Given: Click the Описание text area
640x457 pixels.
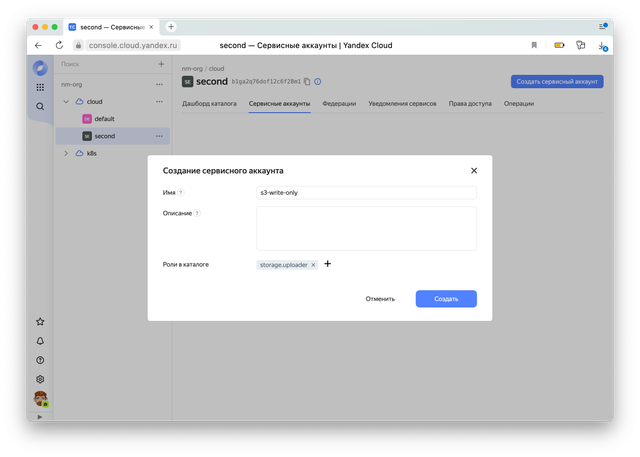Looking at the screenshot, I should [x=366, y=228].
